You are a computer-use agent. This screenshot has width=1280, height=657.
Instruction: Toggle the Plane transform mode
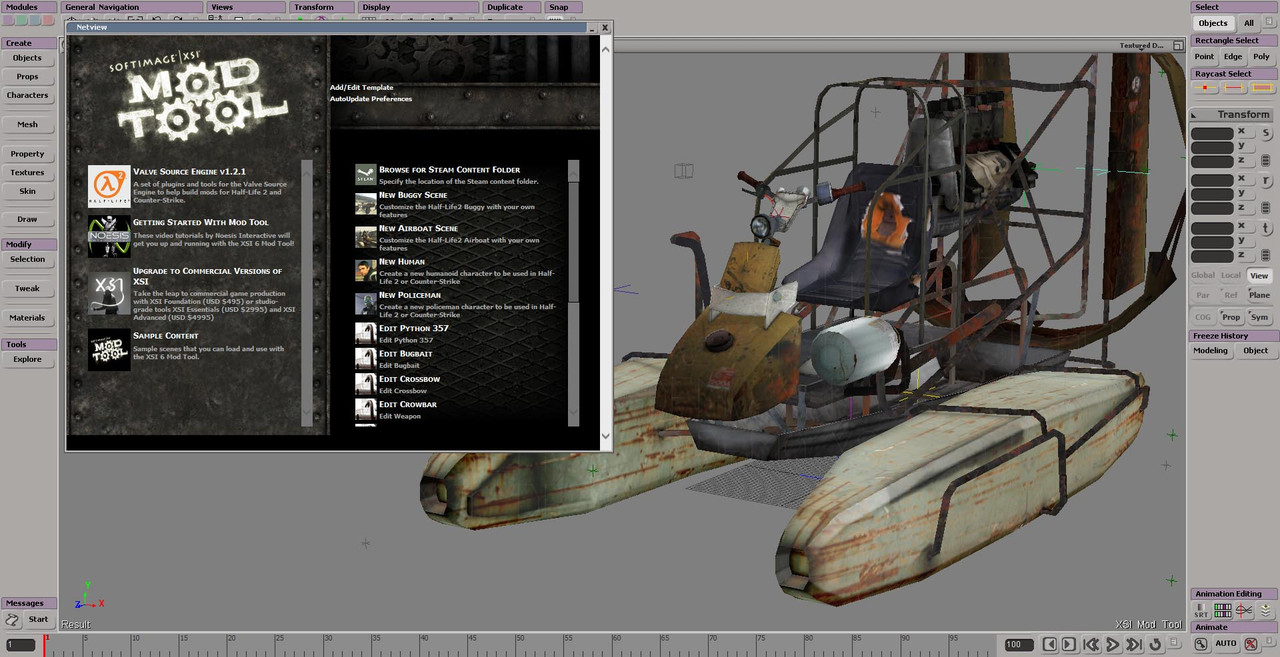[1259, 295]
